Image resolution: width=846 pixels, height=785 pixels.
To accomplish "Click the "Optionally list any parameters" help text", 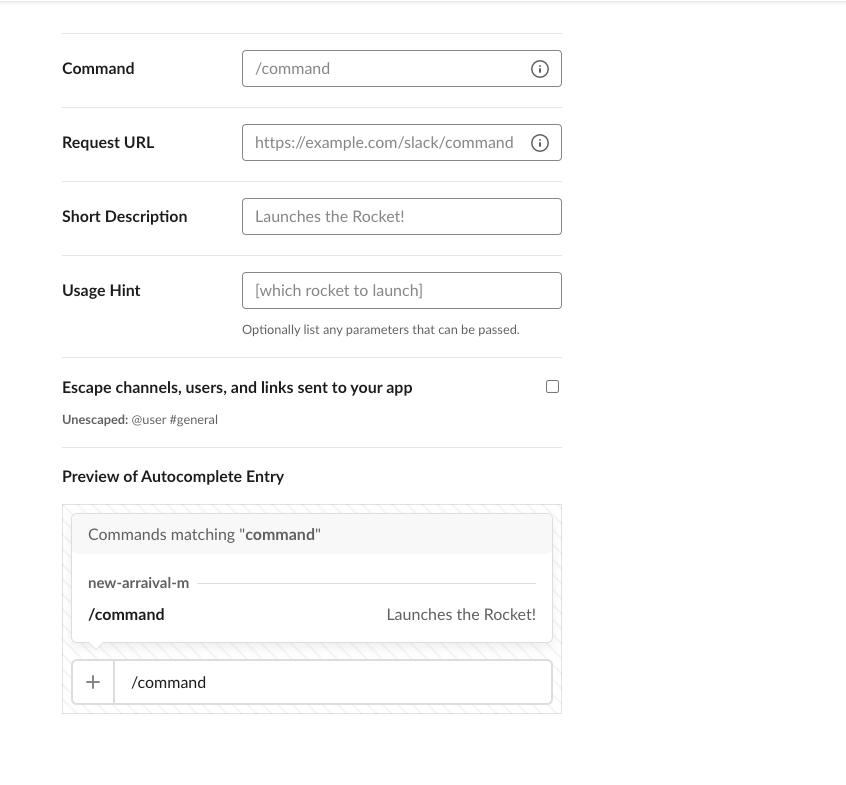I will [x=380, y=330].
